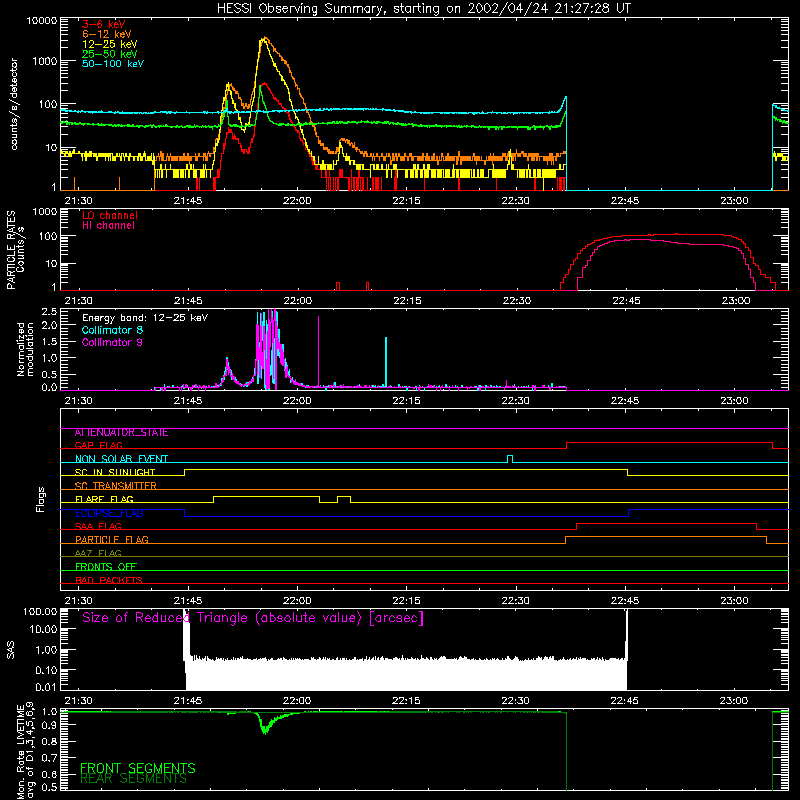Click the FLARE_FLAG label
Viewport: 800px width, 800px height.
(x=104, y=499)
